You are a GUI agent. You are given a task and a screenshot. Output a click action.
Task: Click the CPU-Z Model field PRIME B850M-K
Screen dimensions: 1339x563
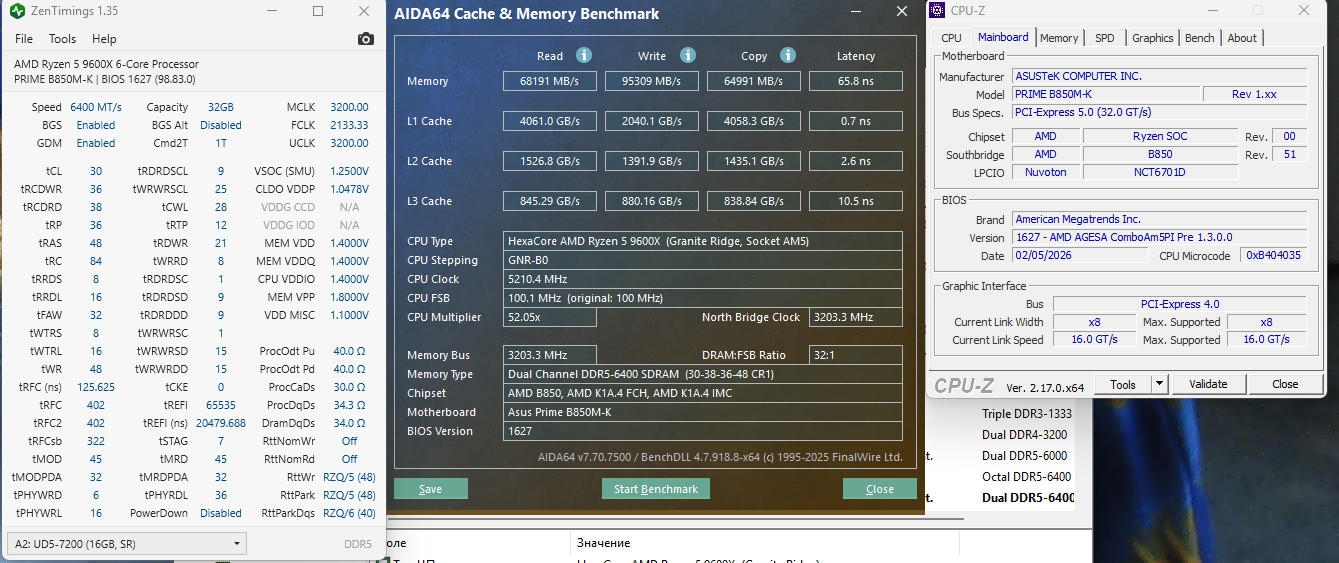(x=1105, y=94)
